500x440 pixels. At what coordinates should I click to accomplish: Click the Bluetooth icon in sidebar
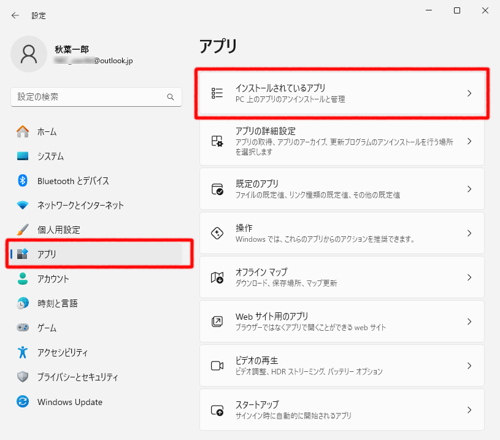click(x=23, y=181)
